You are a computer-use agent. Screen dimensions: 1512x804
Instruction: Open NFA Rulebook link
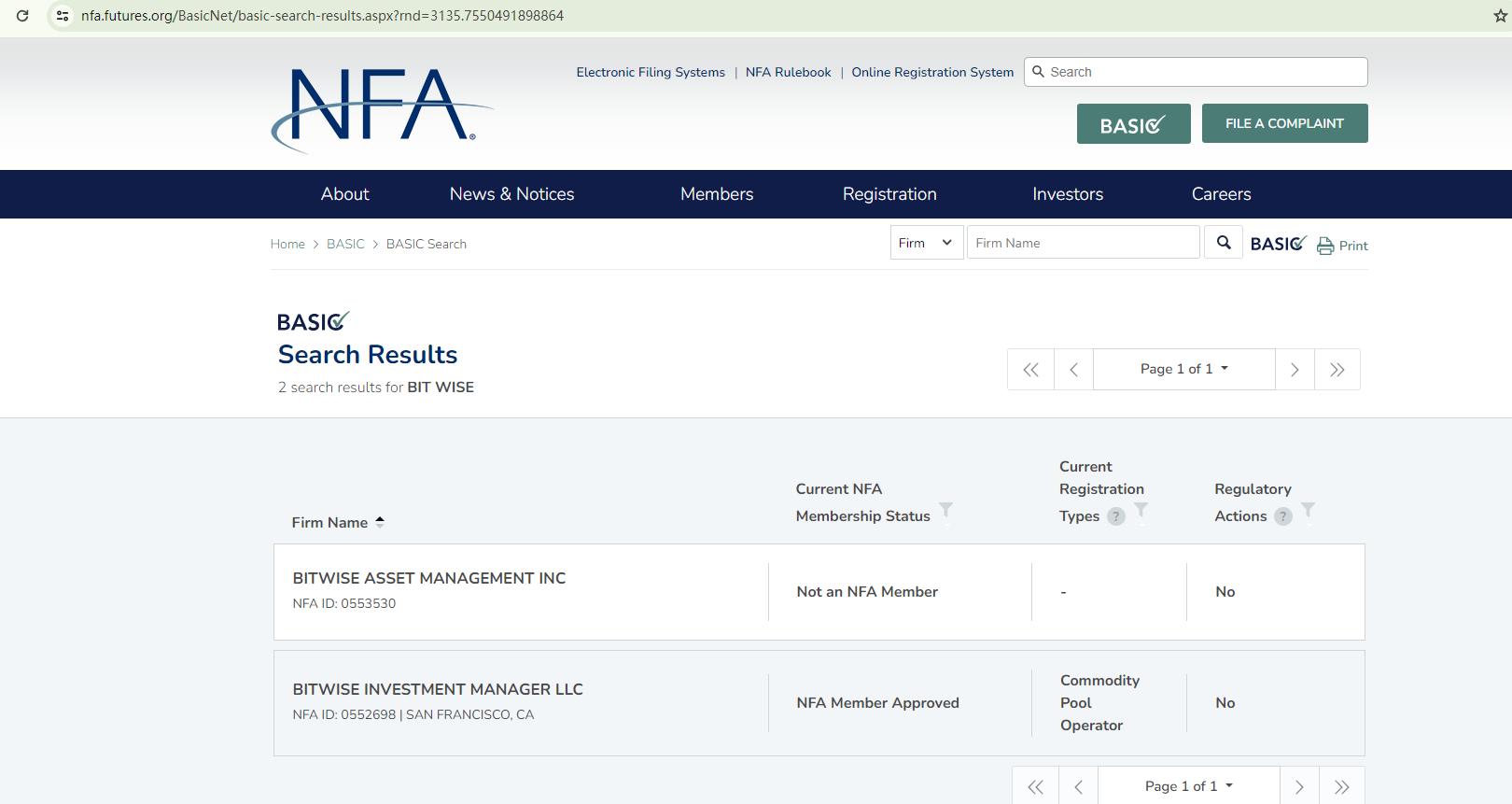789,72
